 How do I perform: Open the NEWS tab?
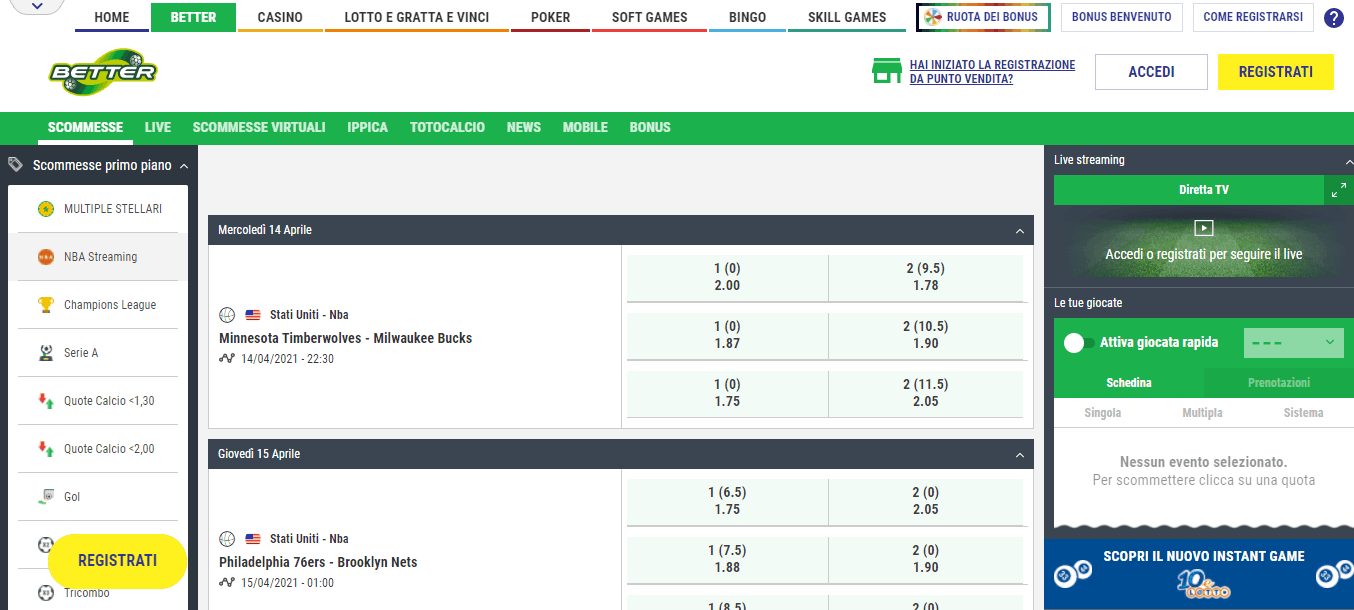pyautogui.click(x=524, y=128)
